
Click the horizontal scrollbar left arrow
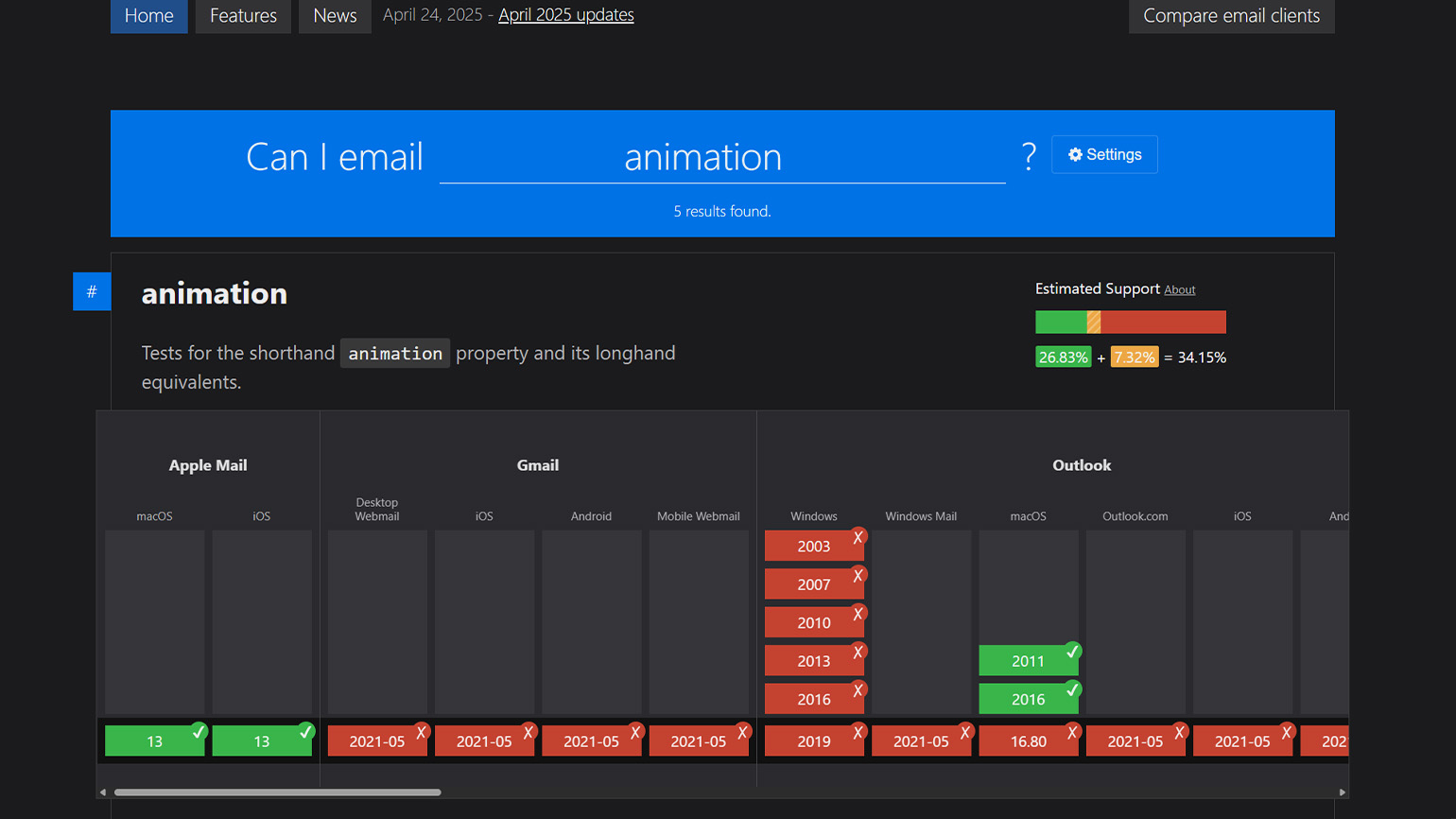pyautogui.click(x=103, y=793)
